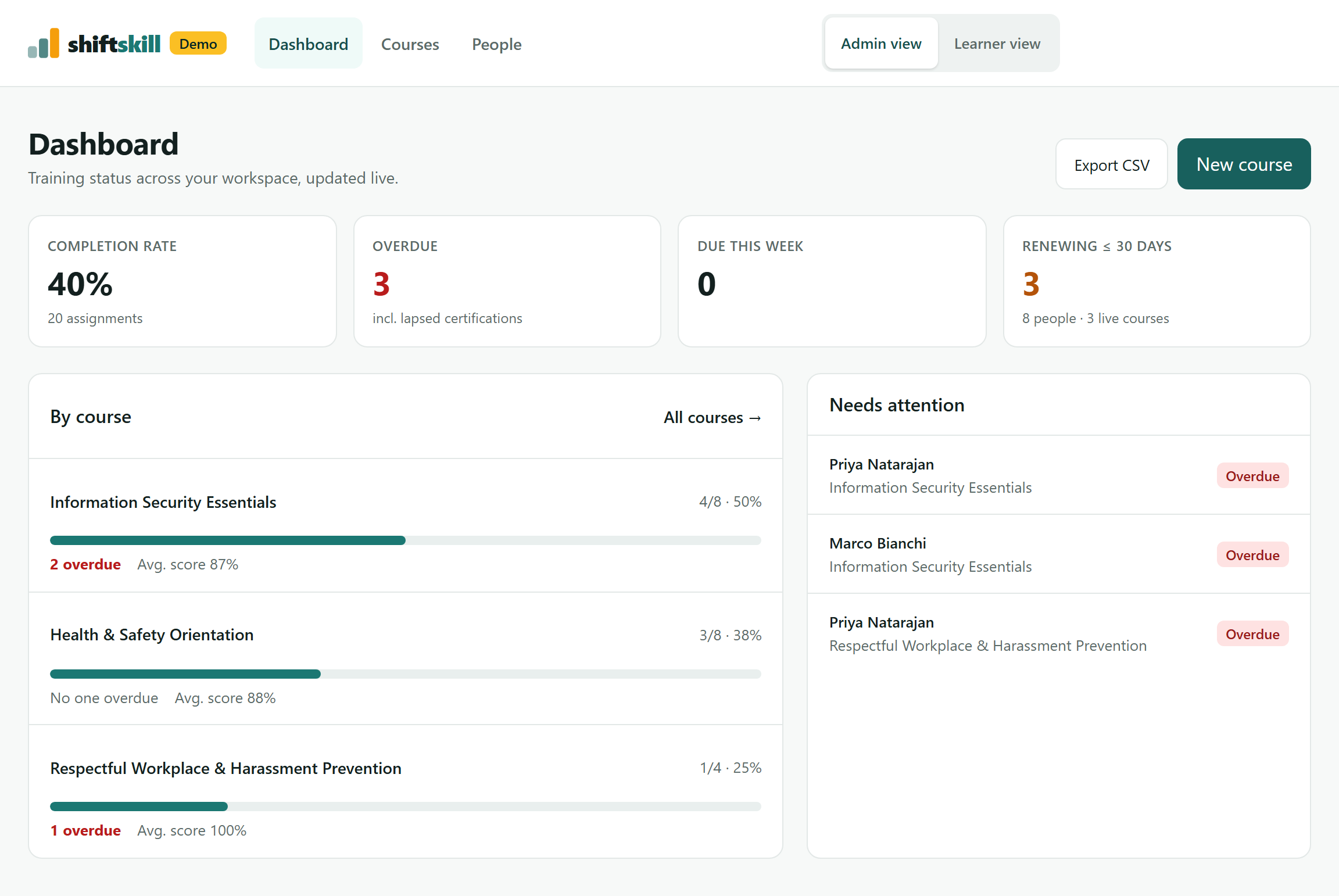Switch to Admin view

[x=881, y=43]
